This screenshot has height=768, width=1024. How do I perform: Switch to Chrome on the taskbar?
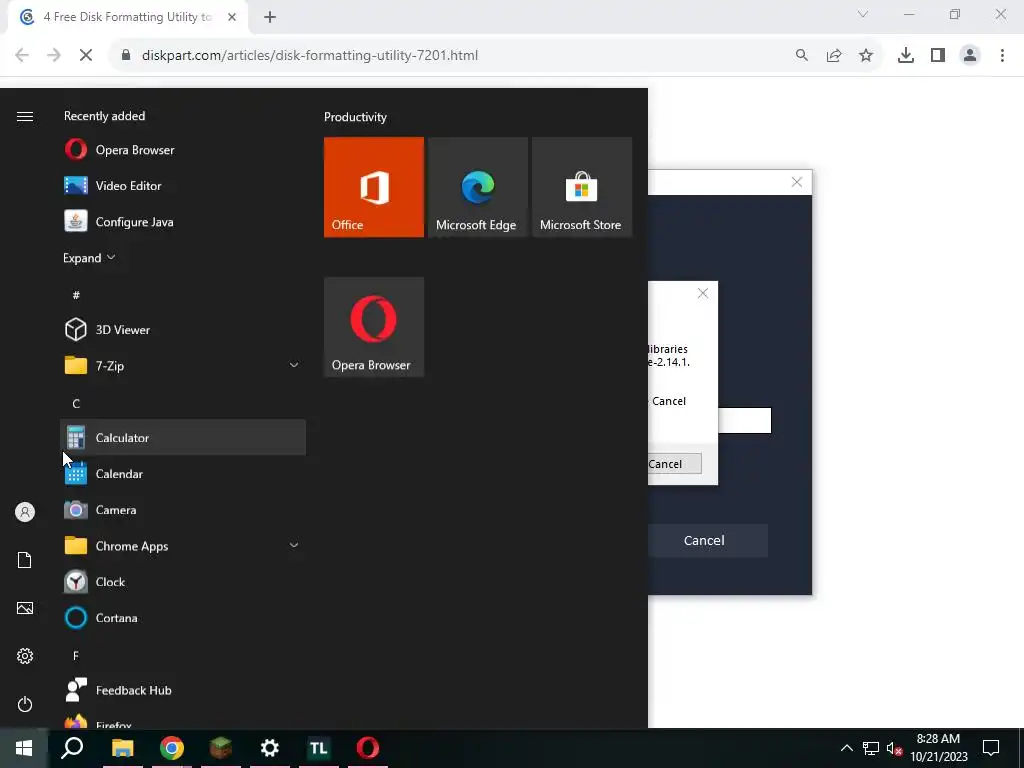pyautogui.click(x=172, y=748)
